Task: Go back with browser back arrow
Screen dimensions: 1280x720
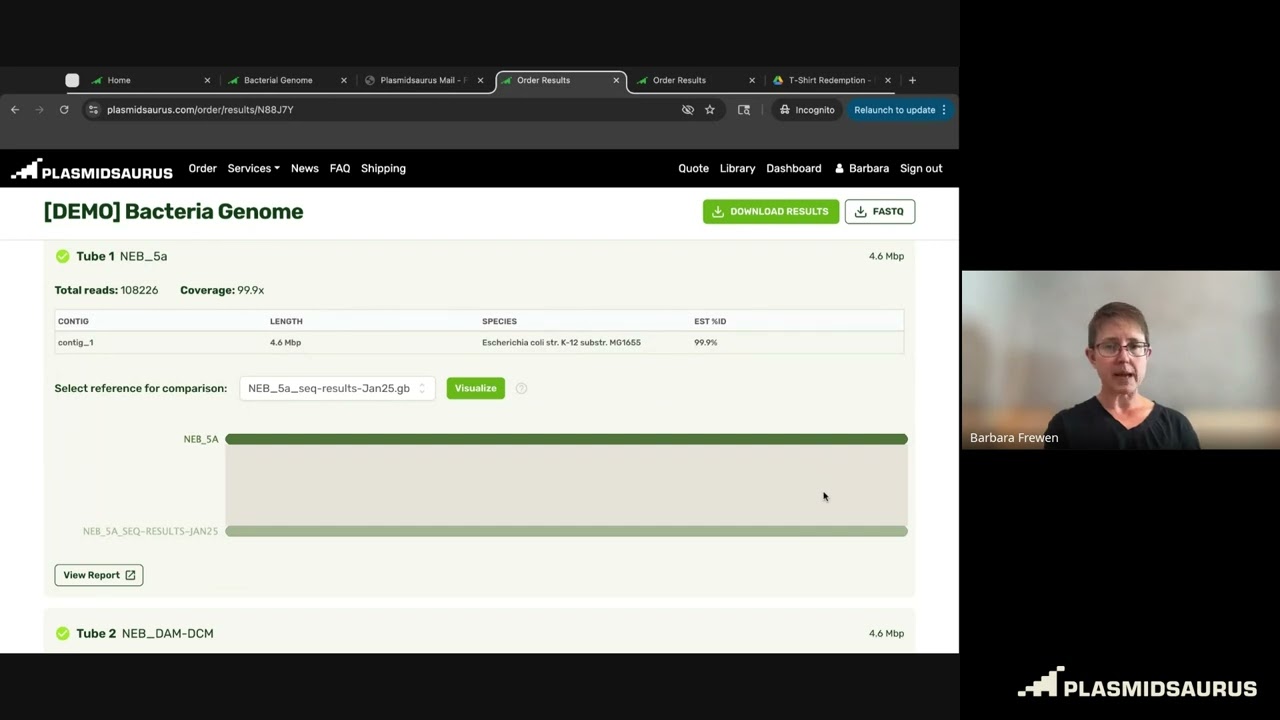Action: point(15,110)
